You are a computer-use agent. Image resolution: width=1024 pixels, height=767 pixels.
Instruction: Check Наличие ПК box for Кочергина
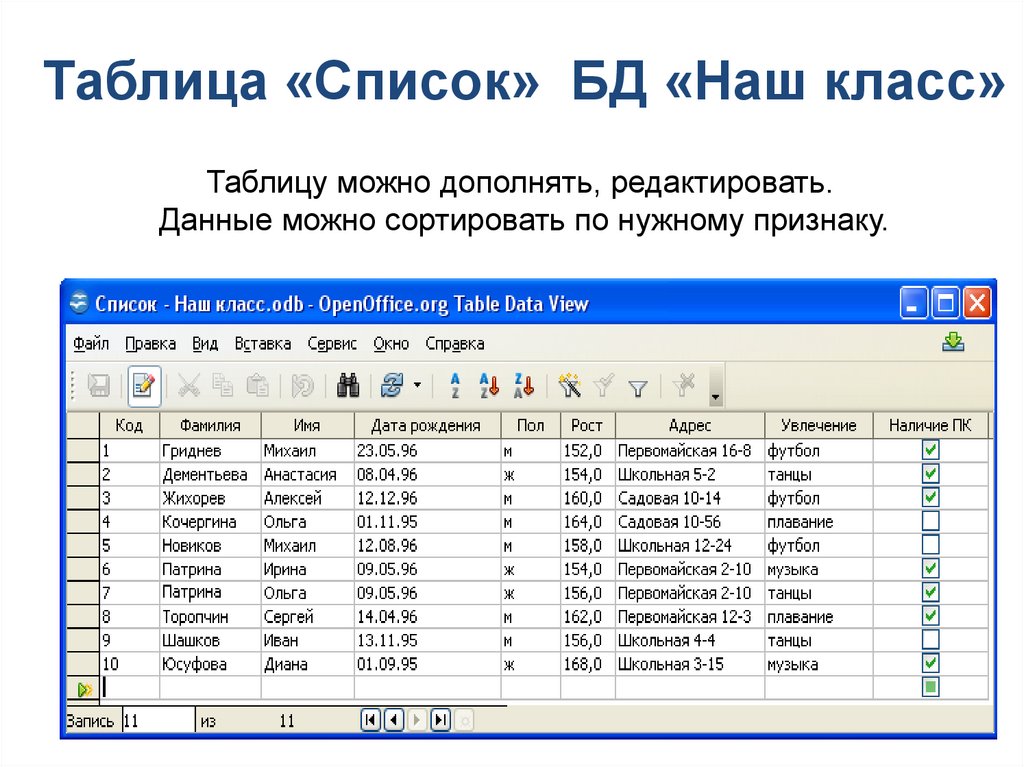[931, 521]
